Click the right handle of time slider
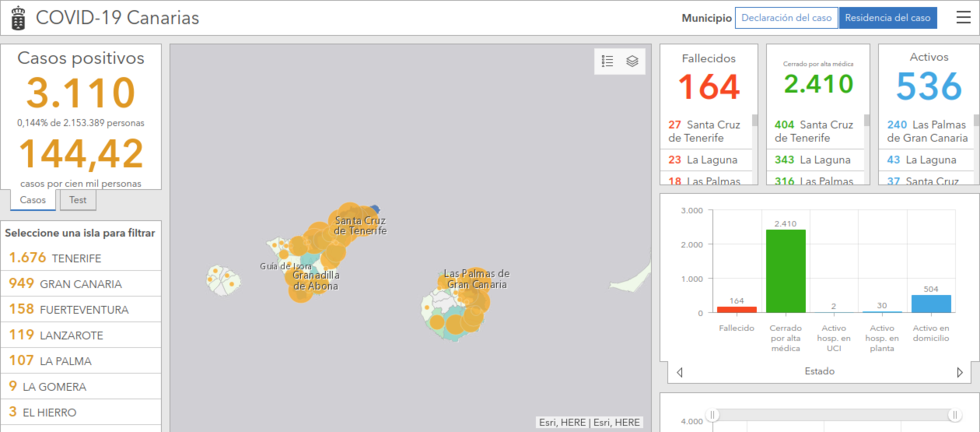This screenshot has width=980, height=432. [954, 415]
